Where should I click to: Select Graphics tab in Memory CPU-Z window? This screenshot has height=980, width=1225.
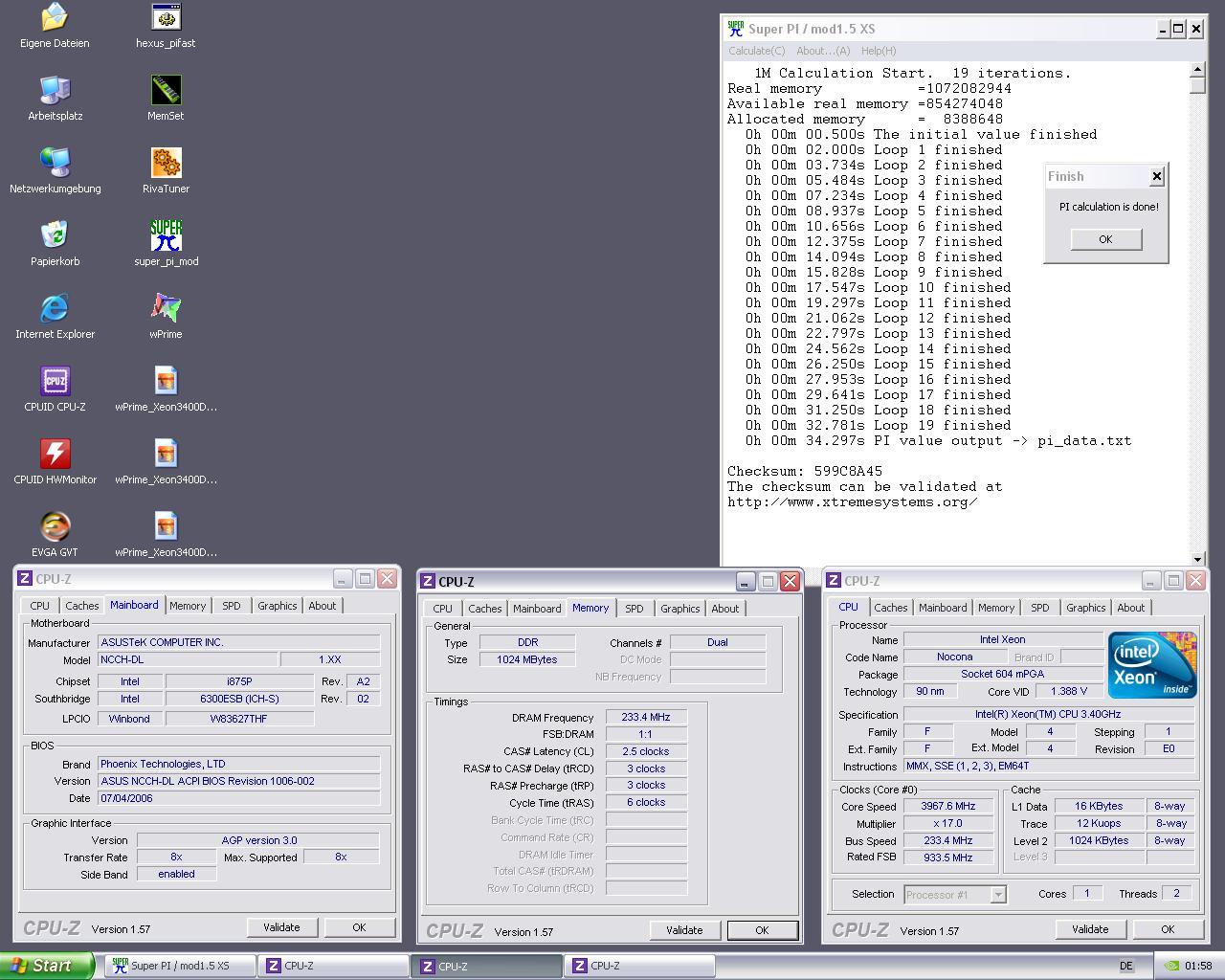pyautogui.click(x=679, y=609)
